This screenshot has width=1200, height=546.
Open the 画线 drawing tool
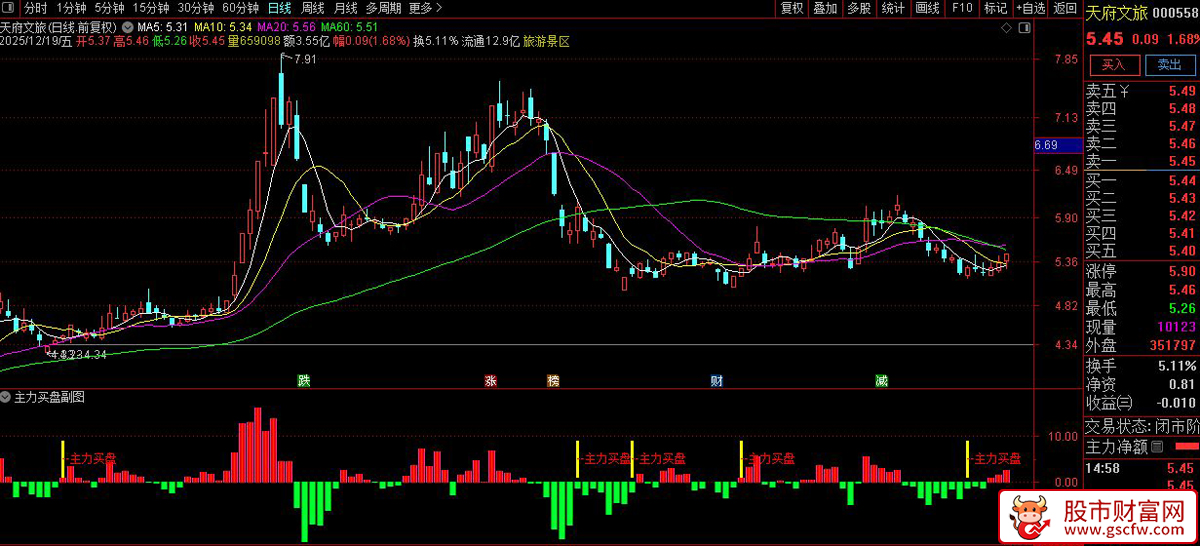(927, 8)
